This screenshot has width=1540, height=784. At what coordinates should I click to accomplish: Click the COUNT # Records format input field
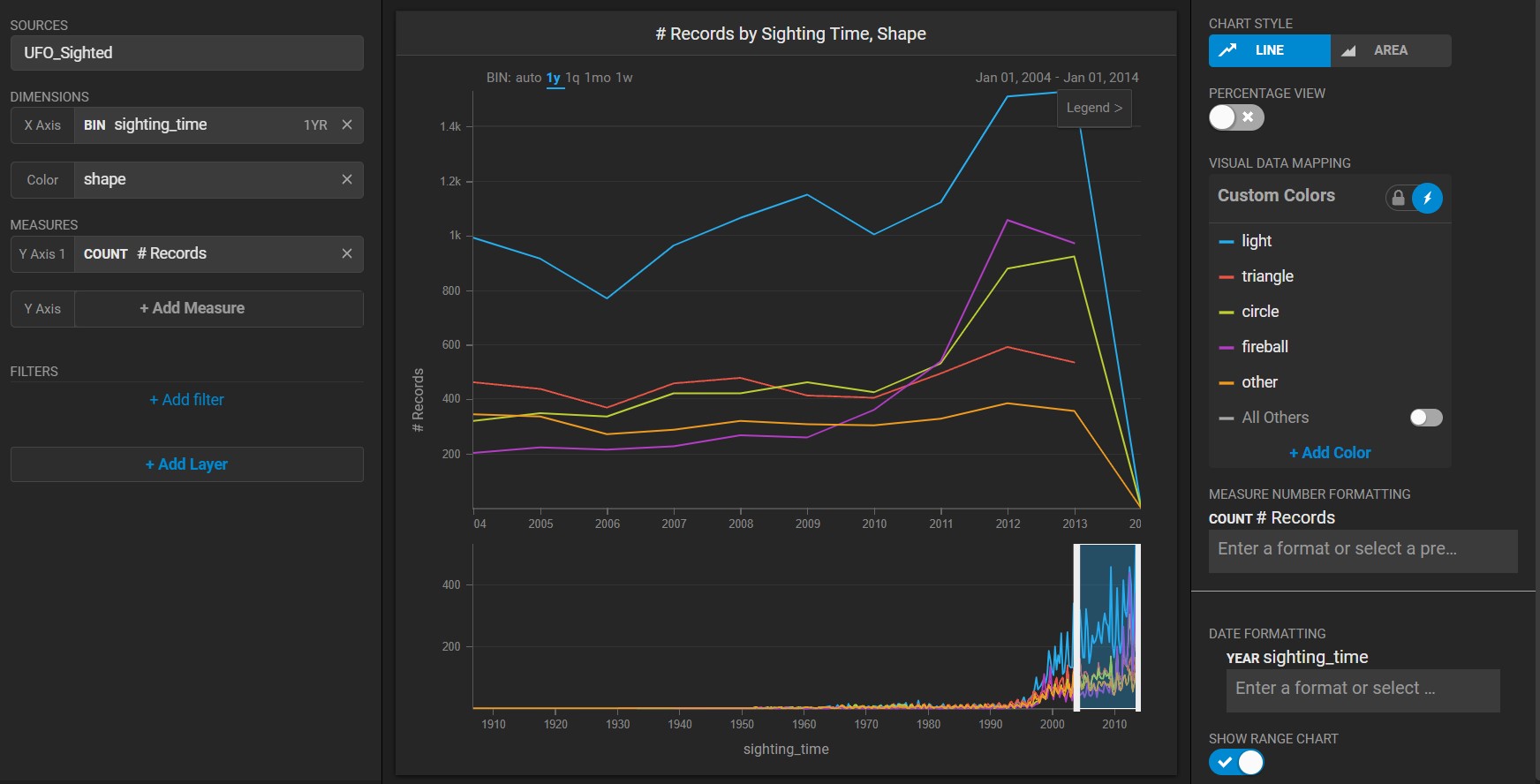(1363, 550)
